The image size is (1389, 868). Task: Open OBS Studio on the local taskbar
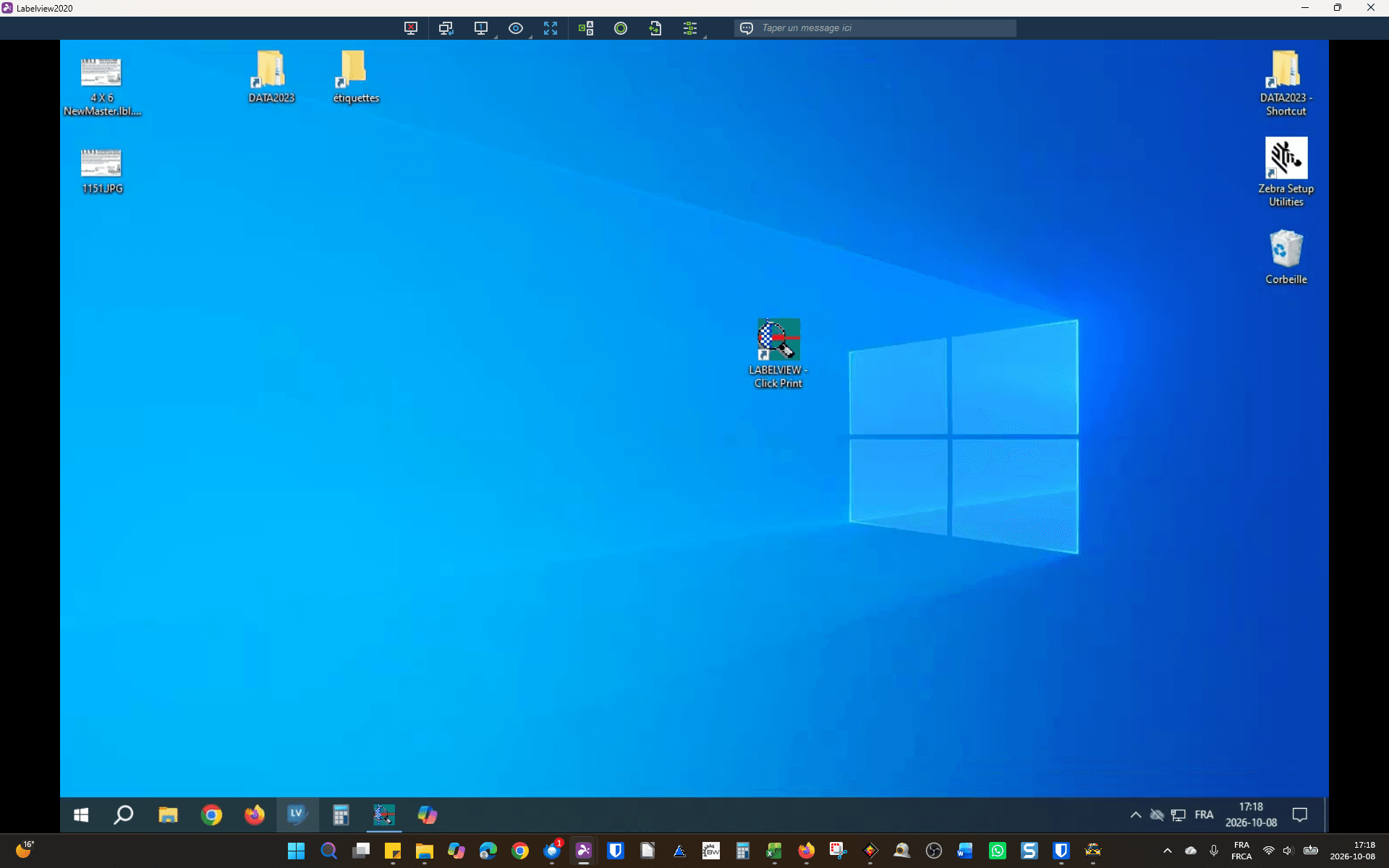pyautogui.click(x=934, y=851)
